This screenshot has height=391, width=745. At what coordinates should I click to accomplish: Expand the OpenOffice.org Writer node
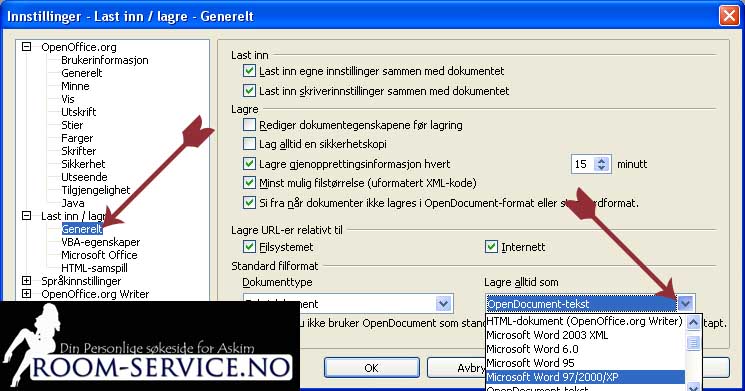click(27, 294)
